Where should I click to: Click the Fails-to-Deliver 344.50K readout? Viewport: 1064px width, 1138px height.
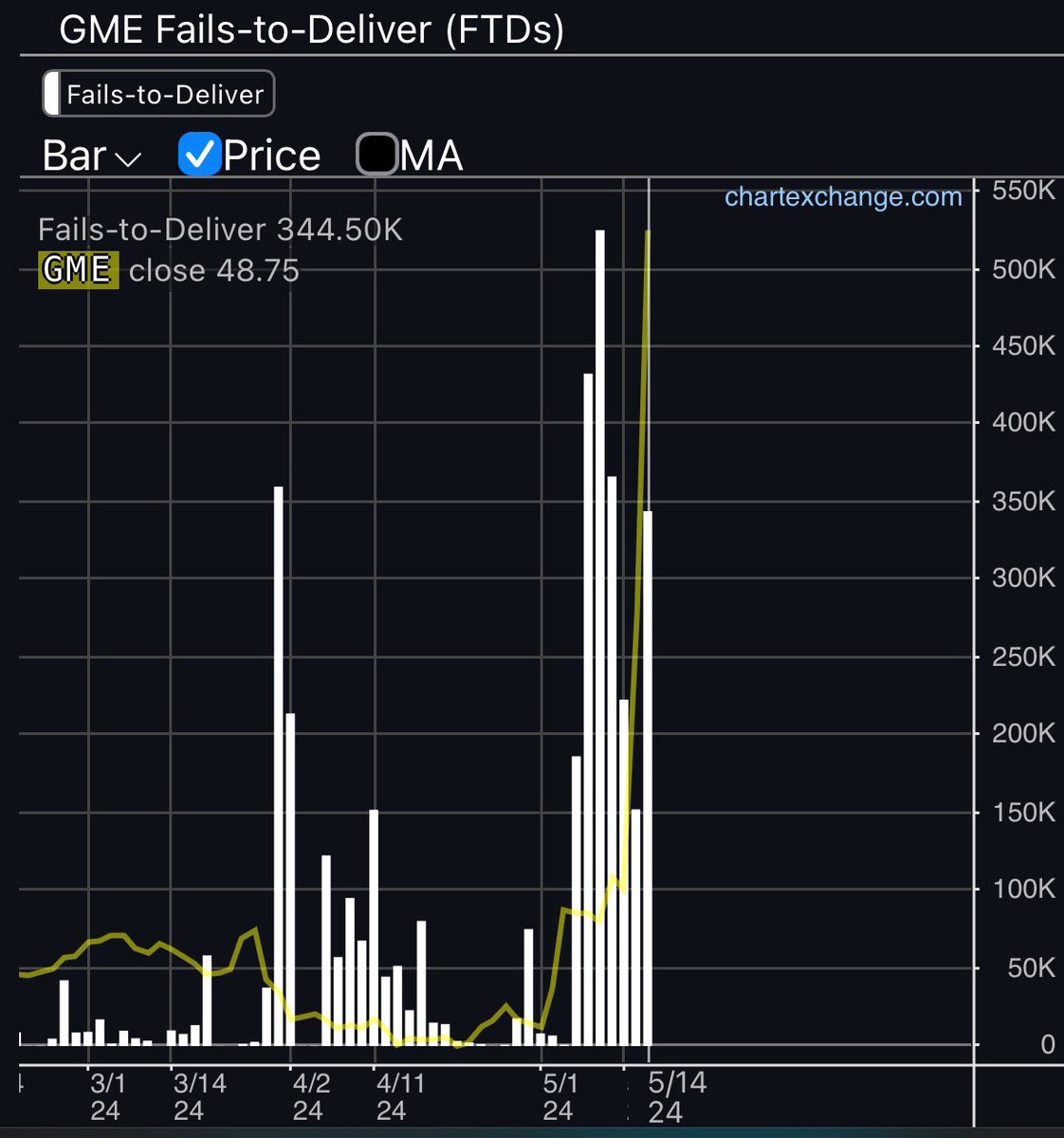click(220, 229)
